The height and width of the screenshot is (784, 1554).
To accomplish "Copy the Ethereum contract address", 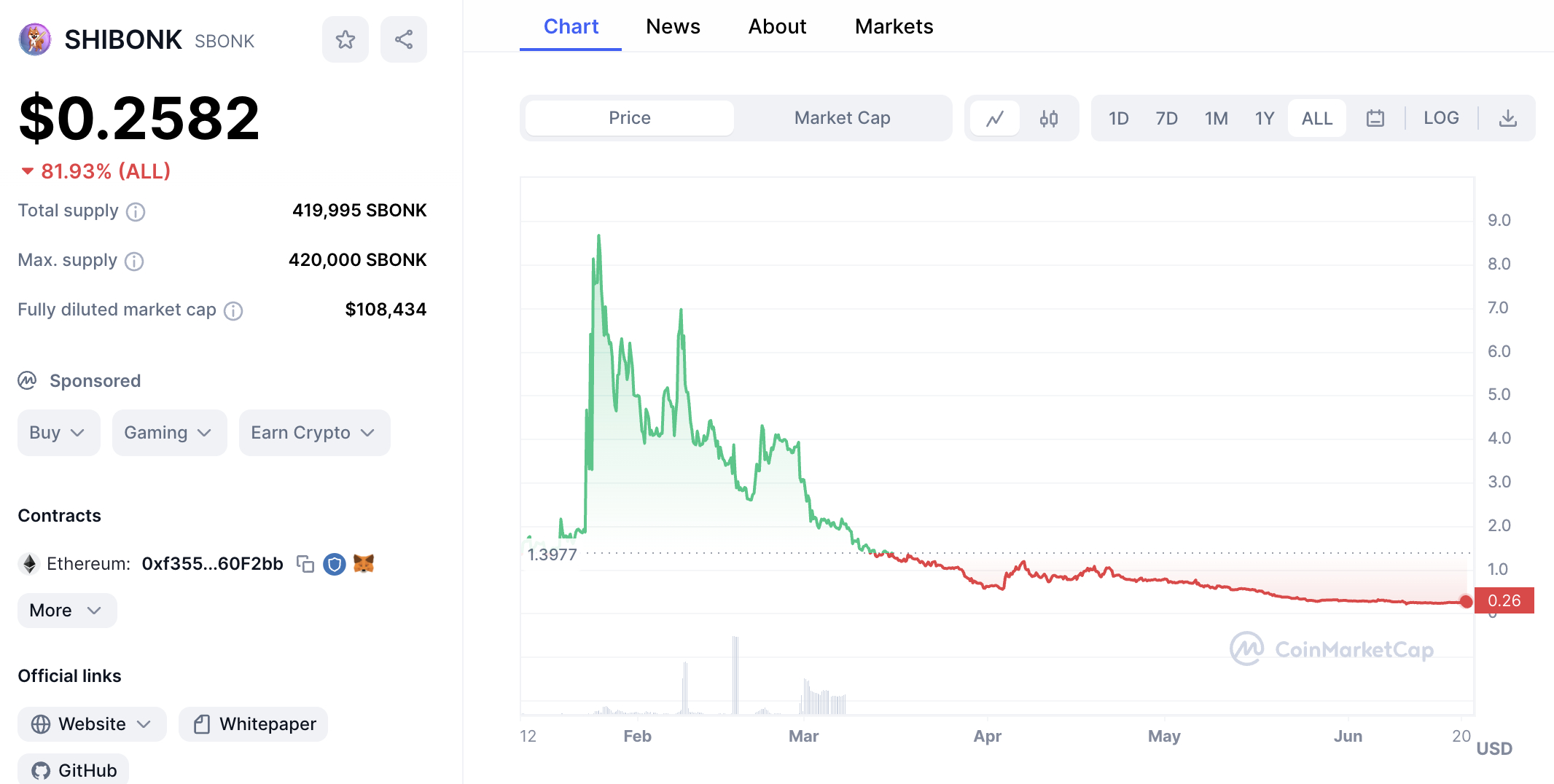I will tap(305, 564).
